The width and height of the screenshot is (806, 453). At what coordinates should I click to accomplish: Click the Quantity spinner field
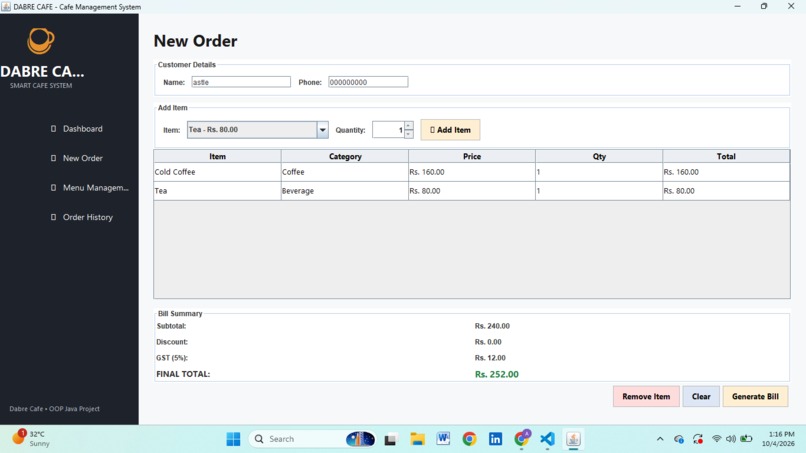coord(388,130)
